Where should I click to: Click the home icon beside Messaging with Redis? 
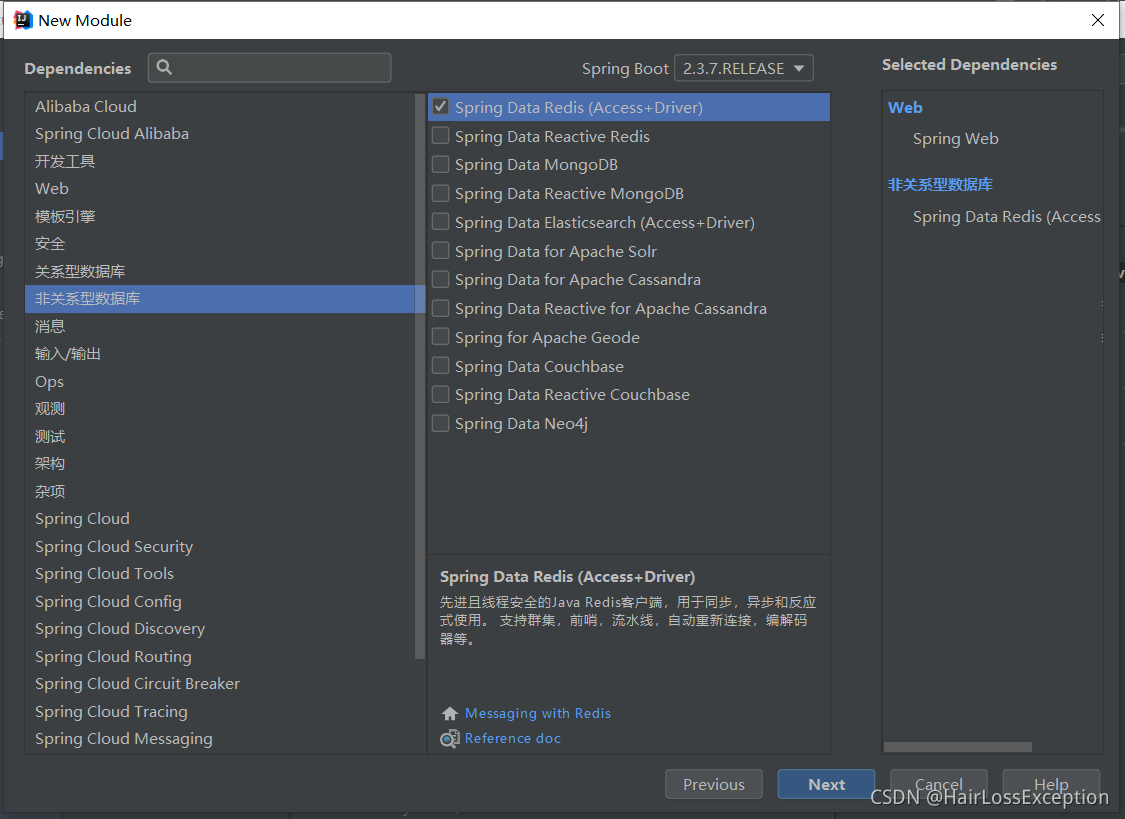(x=450, y=714)
